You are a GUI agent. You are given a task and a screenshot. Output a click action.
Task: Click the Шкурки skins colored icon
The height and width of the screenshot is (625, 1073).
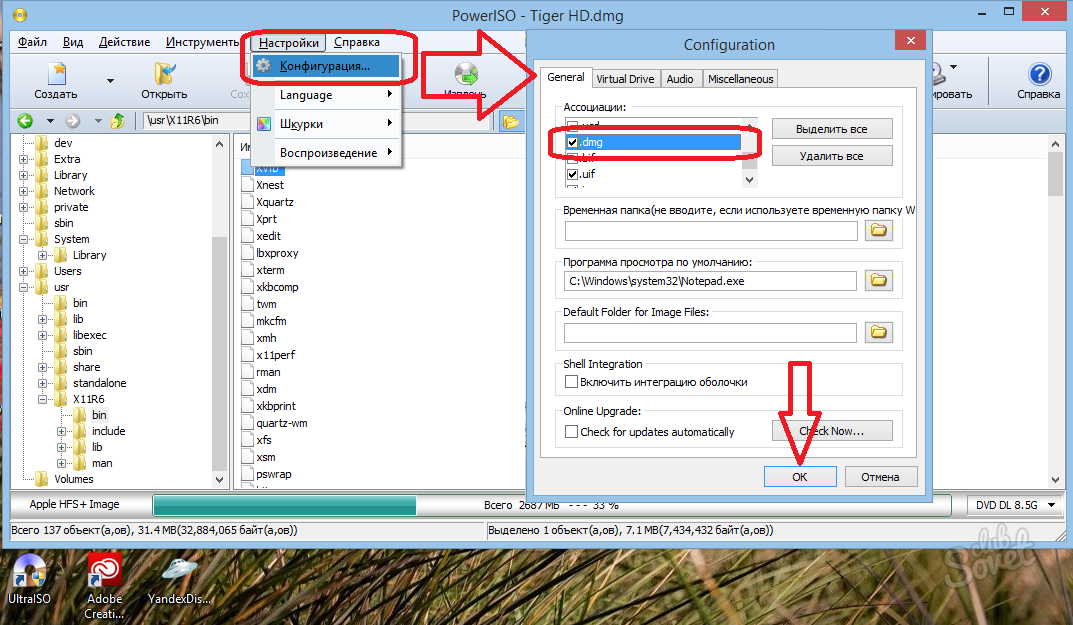264,124
